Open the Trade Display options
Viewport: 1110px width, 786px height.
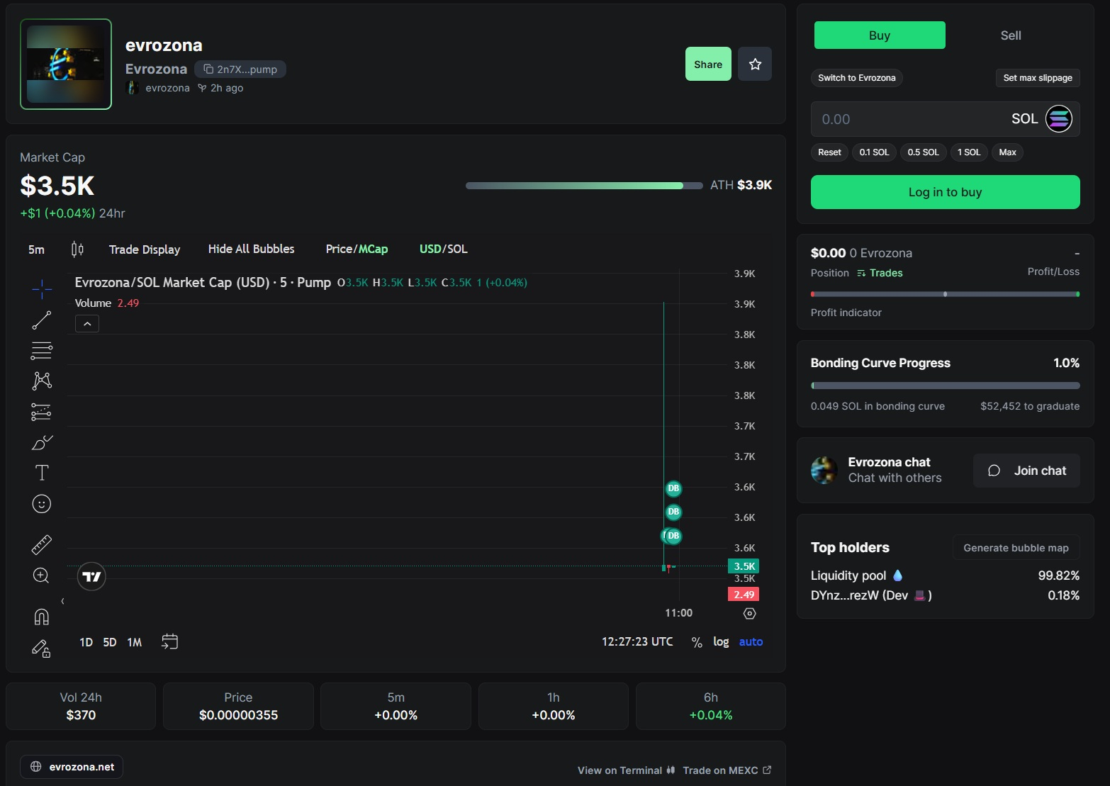click(x=144, y=249)
